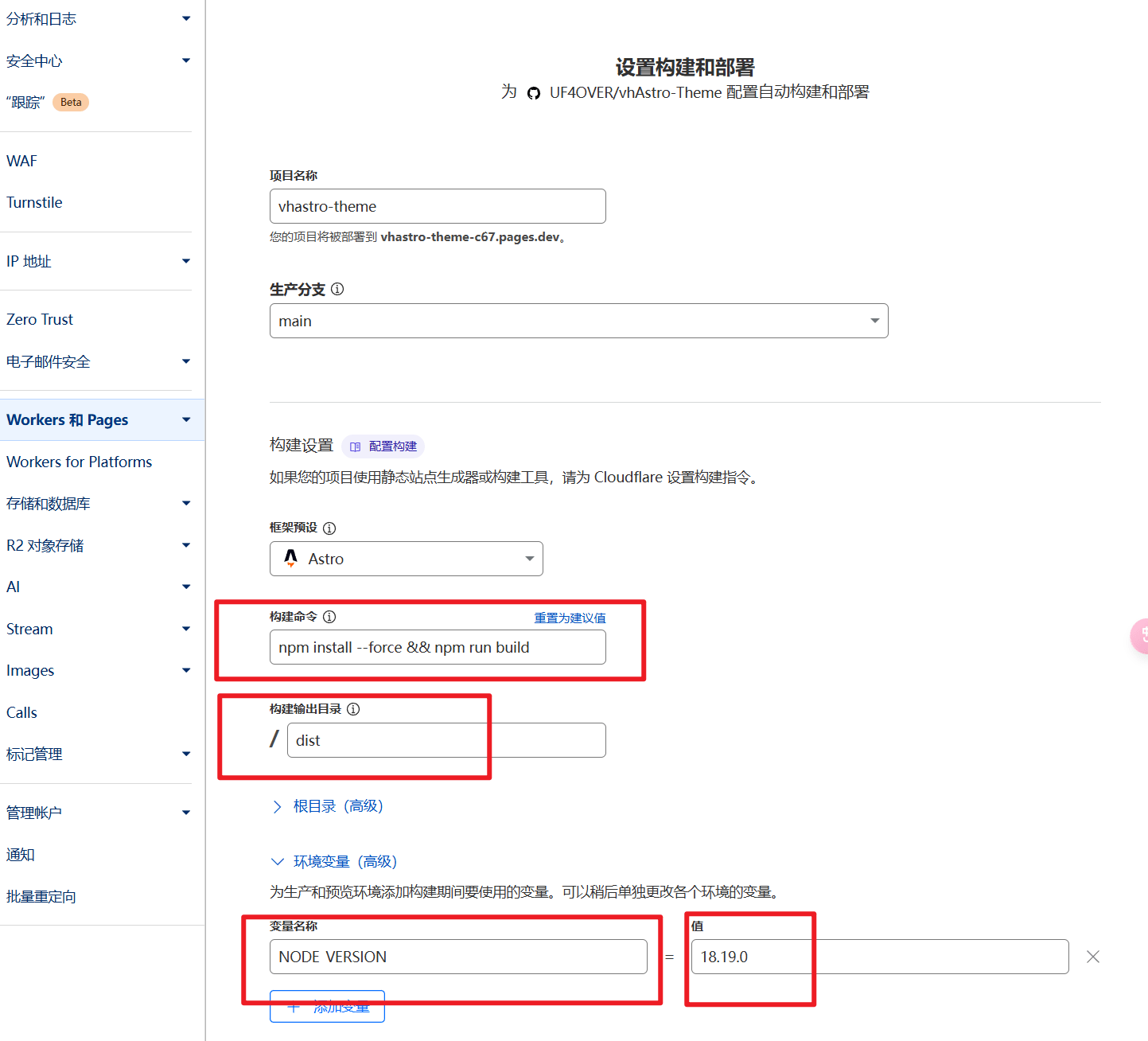Screen dimensions: 1148x1041
Task: Open the 配置构建 documentation badge
Action: pos(383,446)
